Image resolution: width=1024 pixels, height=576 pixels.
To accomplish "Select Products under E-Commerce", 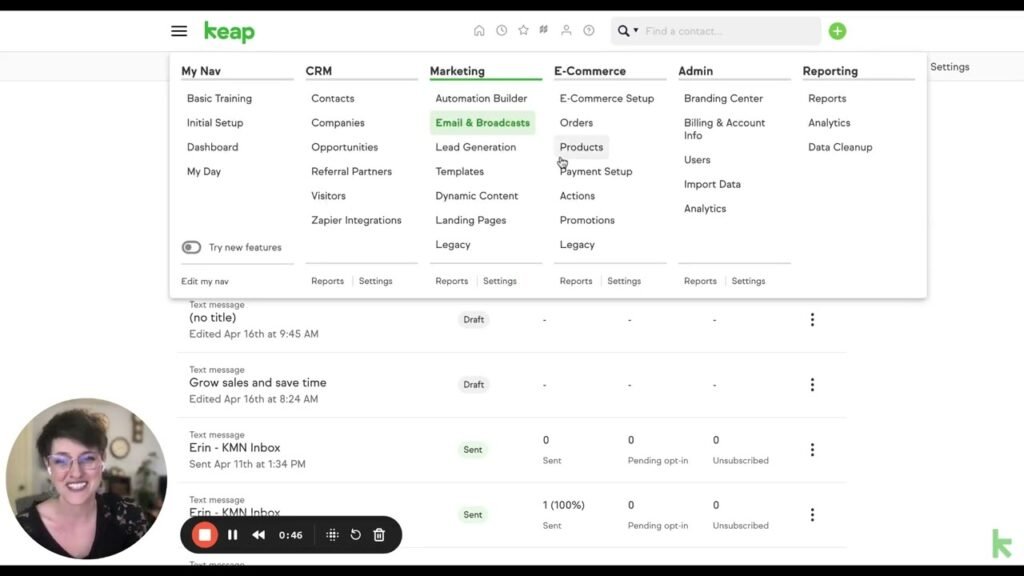I will (580, 146).
